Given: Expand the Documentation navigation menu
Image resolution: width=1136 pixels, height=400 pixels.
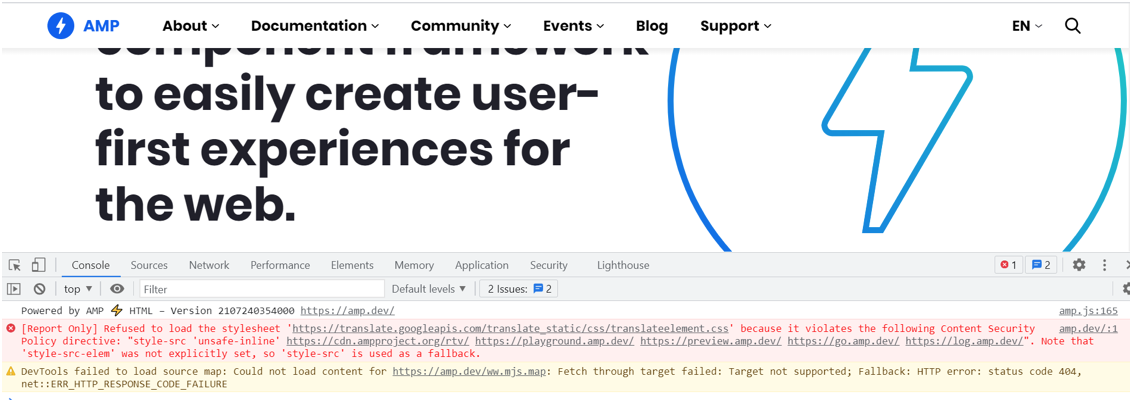Looking at the screenshot, I should (314, 26).
